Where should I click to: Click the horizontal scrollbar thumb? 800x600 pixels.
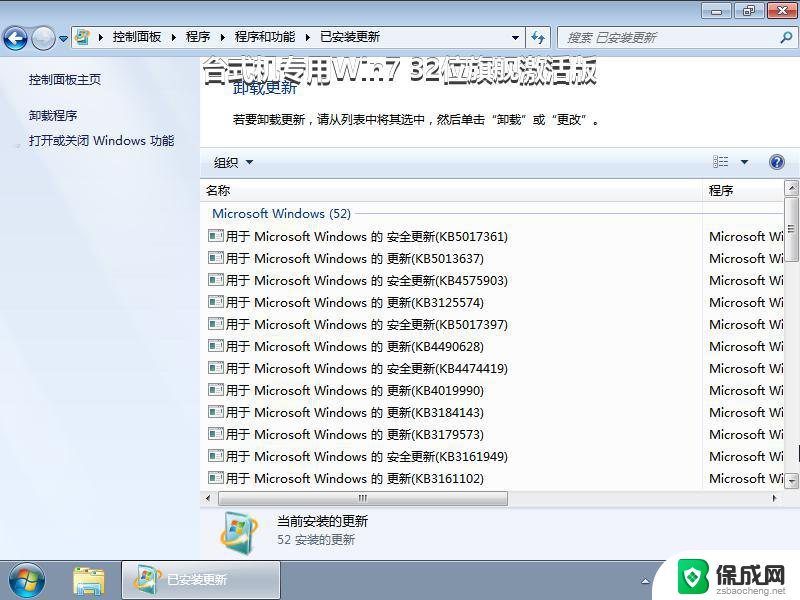click(363, 498)
